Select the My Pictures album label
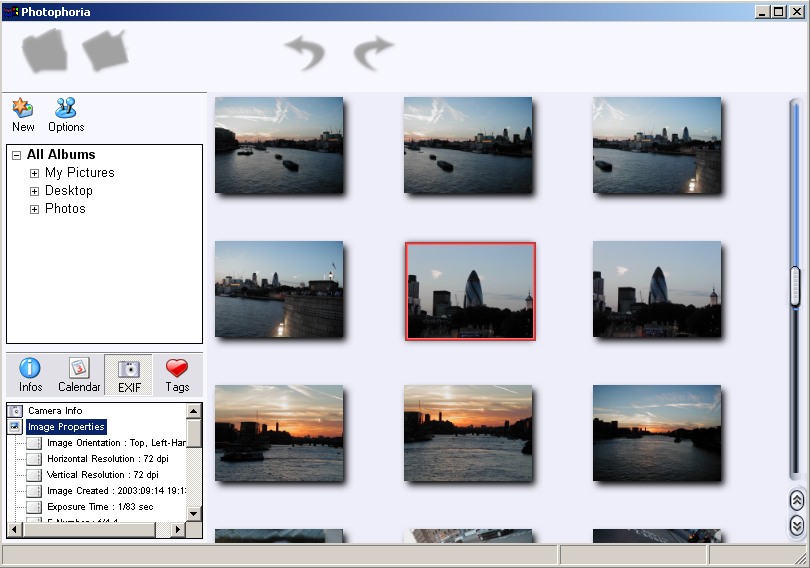The image size is (810, 568). click(80, 172)
